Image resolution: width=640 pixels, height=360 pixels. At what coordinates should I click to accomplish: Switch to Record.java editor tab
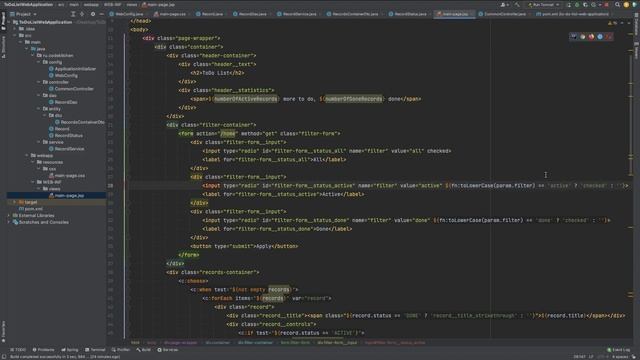209,14
